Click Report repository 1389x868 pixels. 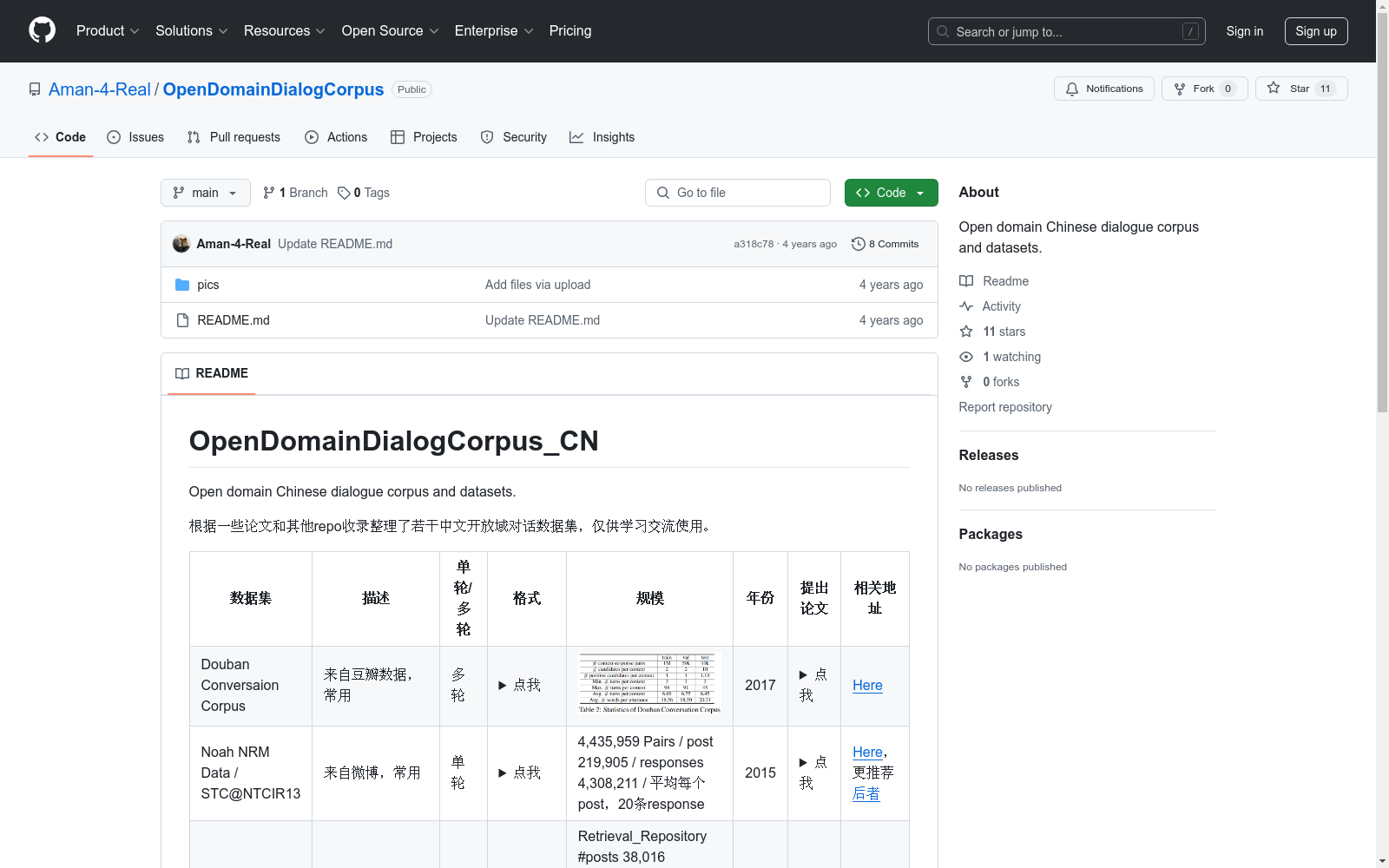[1005, 407]
